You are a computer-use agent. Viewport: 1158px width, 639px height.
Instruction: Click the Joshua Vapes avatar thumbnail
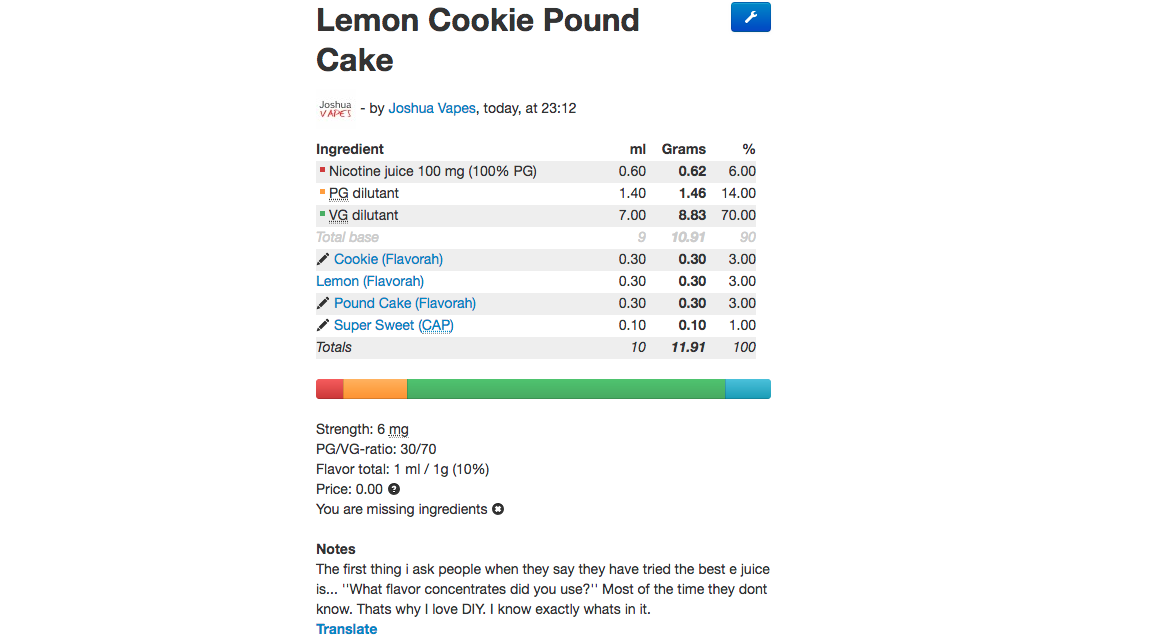(x=335, y=108)
